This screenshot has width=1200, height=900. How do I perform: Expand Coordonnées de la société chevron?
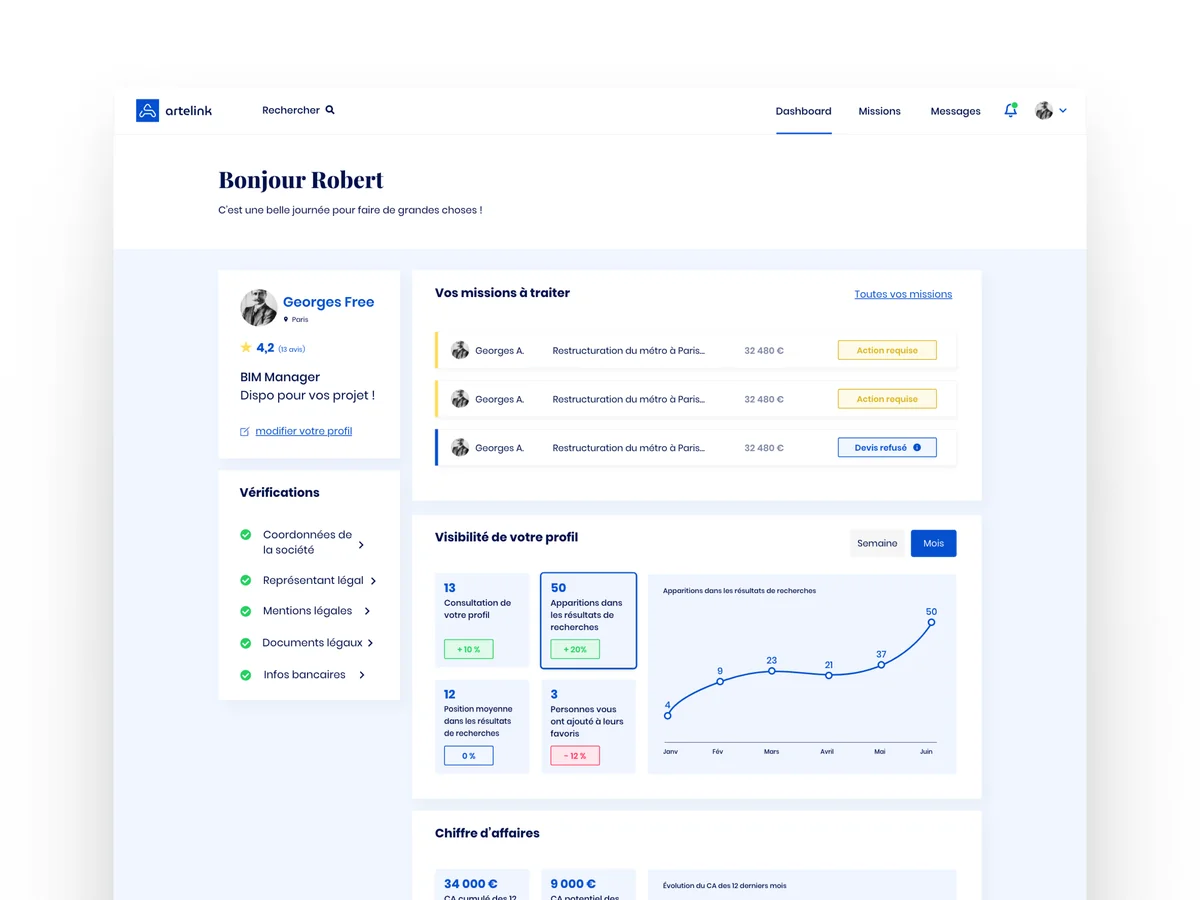click(361, 545)
